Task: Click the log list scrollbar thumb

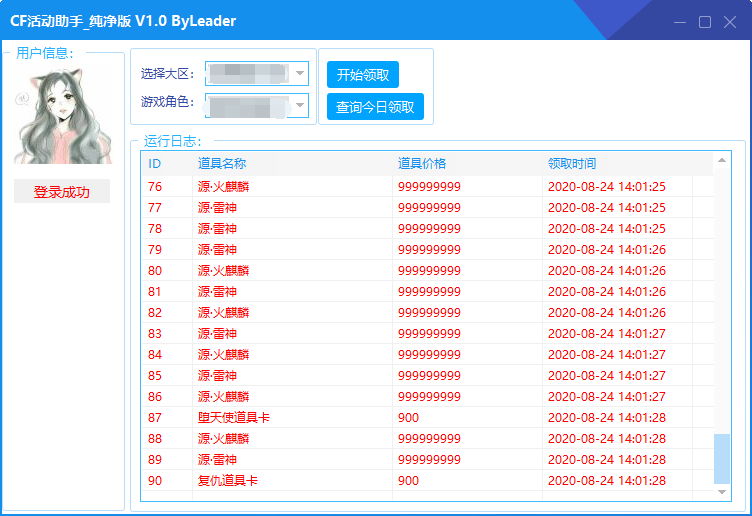Action: tap(721, 458)
